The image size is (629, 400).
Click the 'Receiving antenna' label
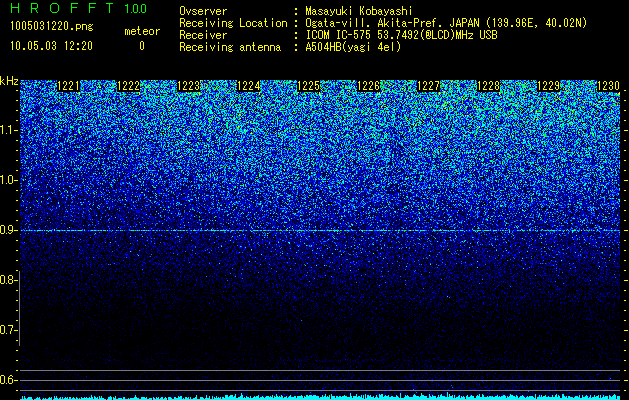[x=230, y=47]
